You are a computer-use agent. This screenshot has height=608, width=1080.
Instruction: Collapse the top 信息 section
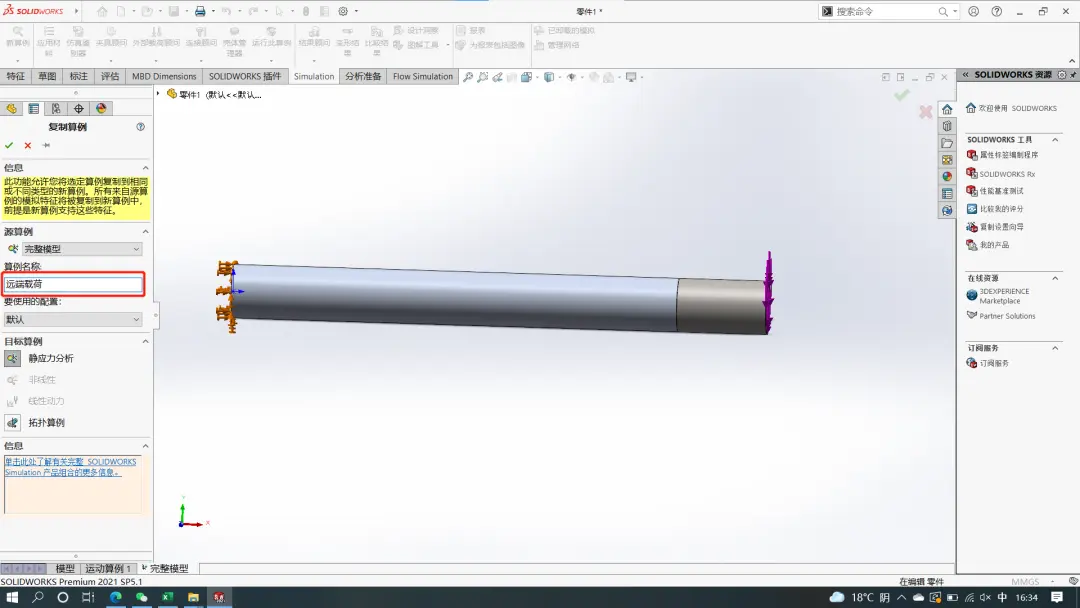point(145,168)
